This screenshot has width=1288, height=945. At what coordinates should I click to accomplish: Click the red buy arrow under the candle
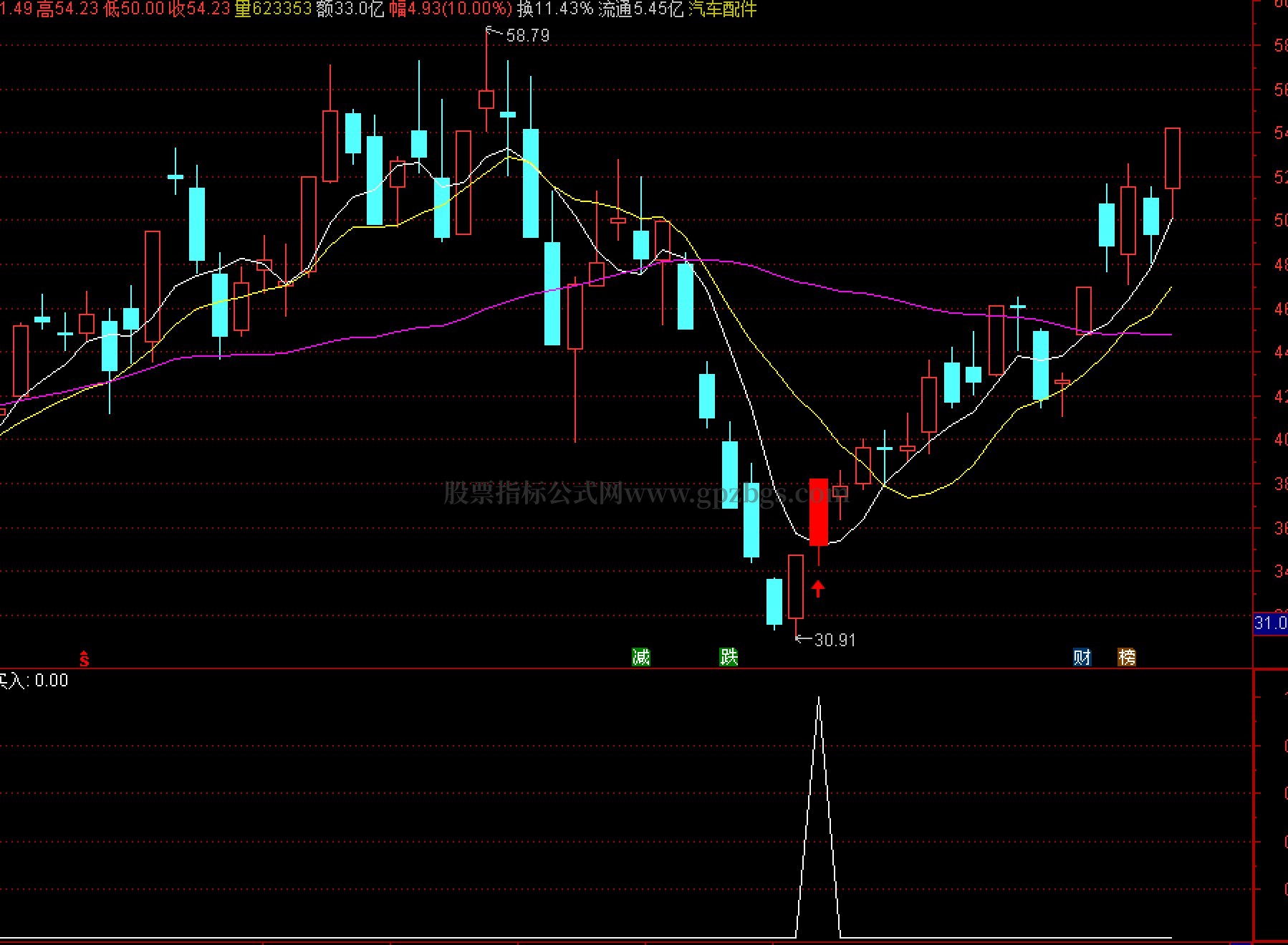(x=818, y=589)
